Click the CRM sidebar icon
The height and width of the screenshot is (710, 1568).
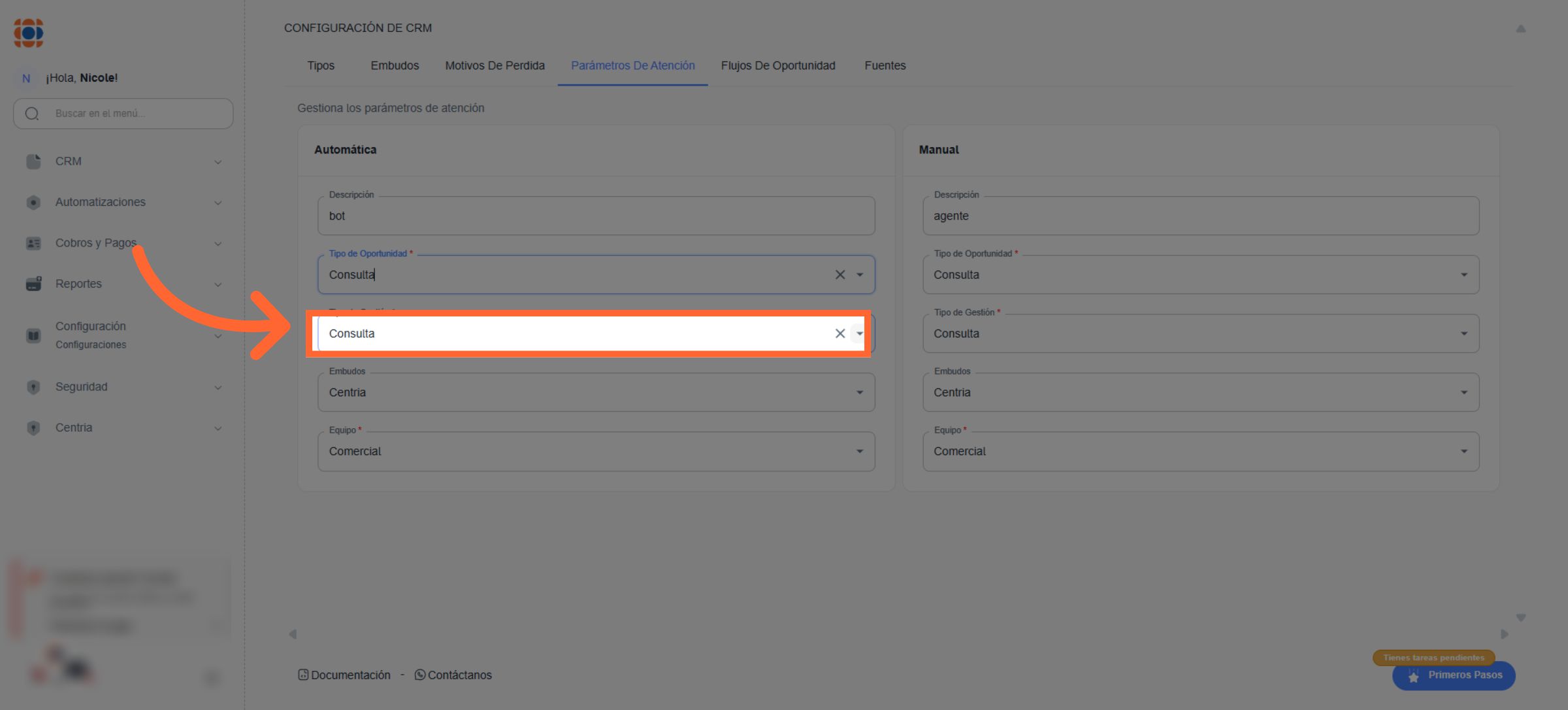[33, 161]
